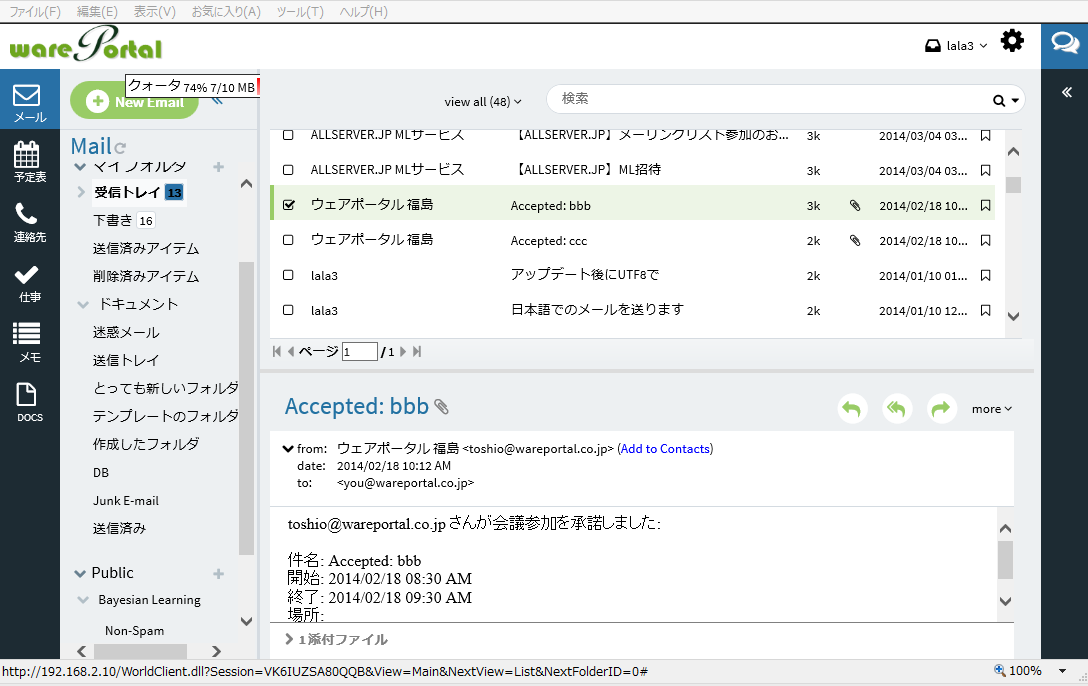Click the Add to Contacts link
The height and width of the screenshot is (686, 1088).
(665, 449)
